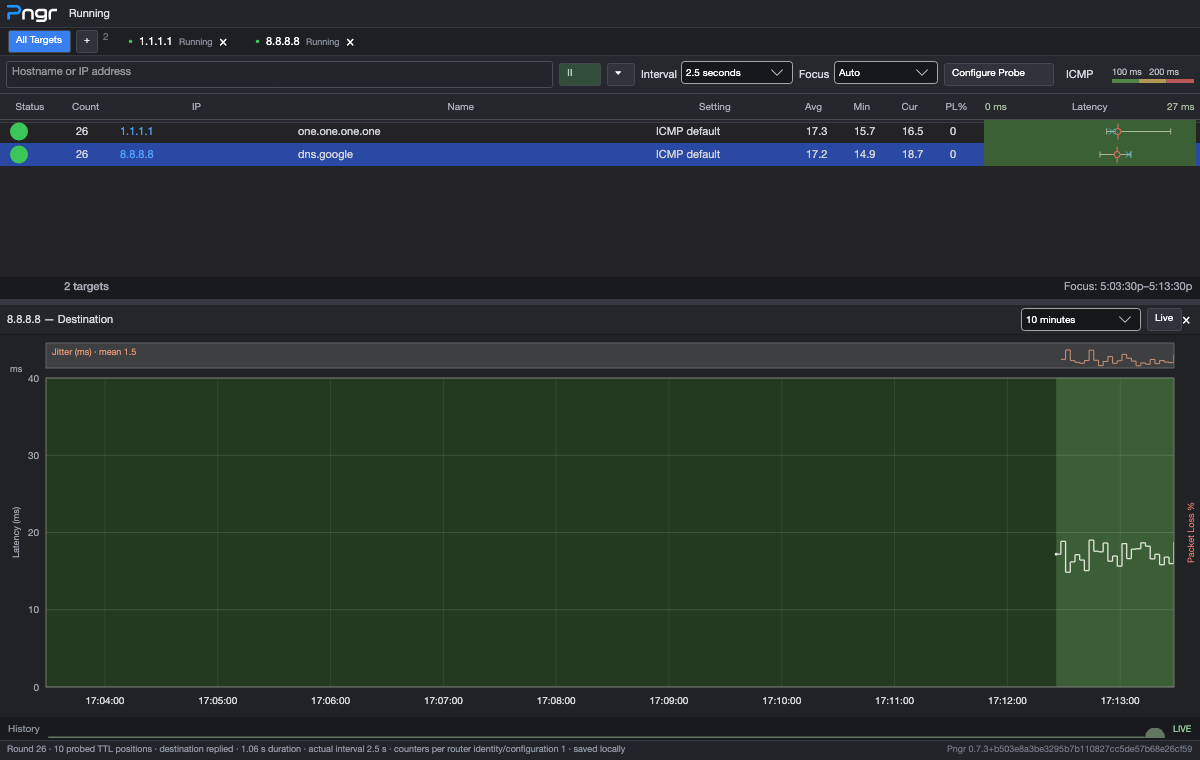Open the Focus dropdown set to Auto
This screenshot has width=1200, height=760.
(886, 73)
